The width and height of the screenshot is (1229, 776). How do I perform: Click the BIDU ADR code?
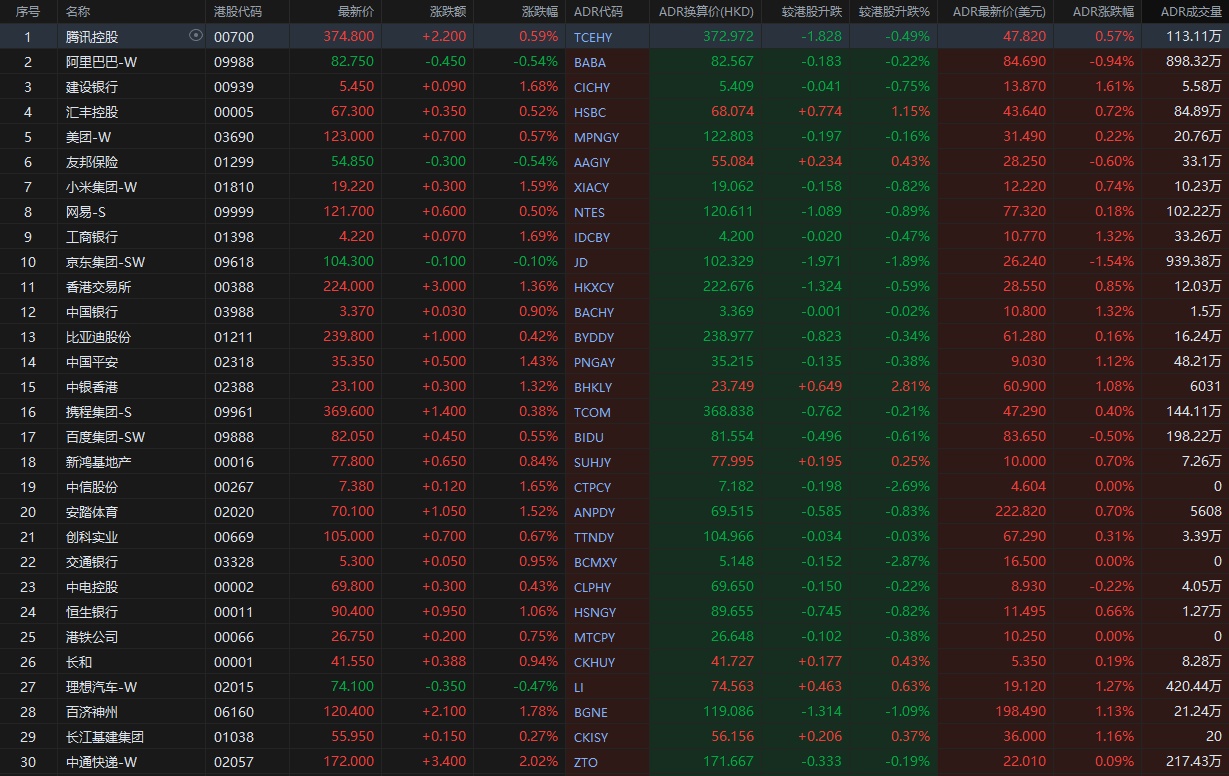coord(589,437)
